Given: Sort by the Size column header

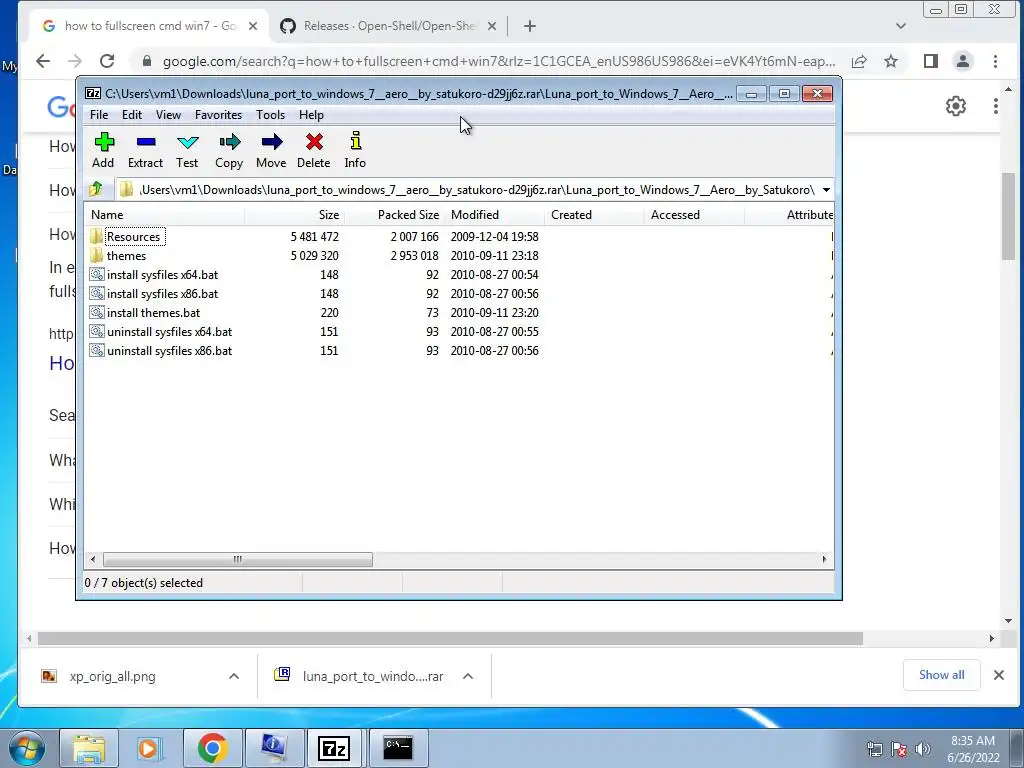Looking at the screenshot, I should (295, 215).
